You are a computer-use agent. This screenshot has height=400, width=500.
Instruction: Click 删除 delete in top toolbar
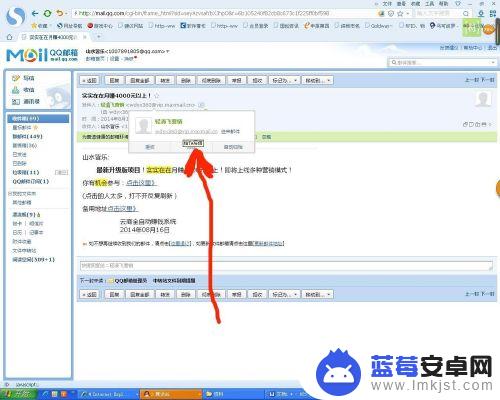click(186, 80)
